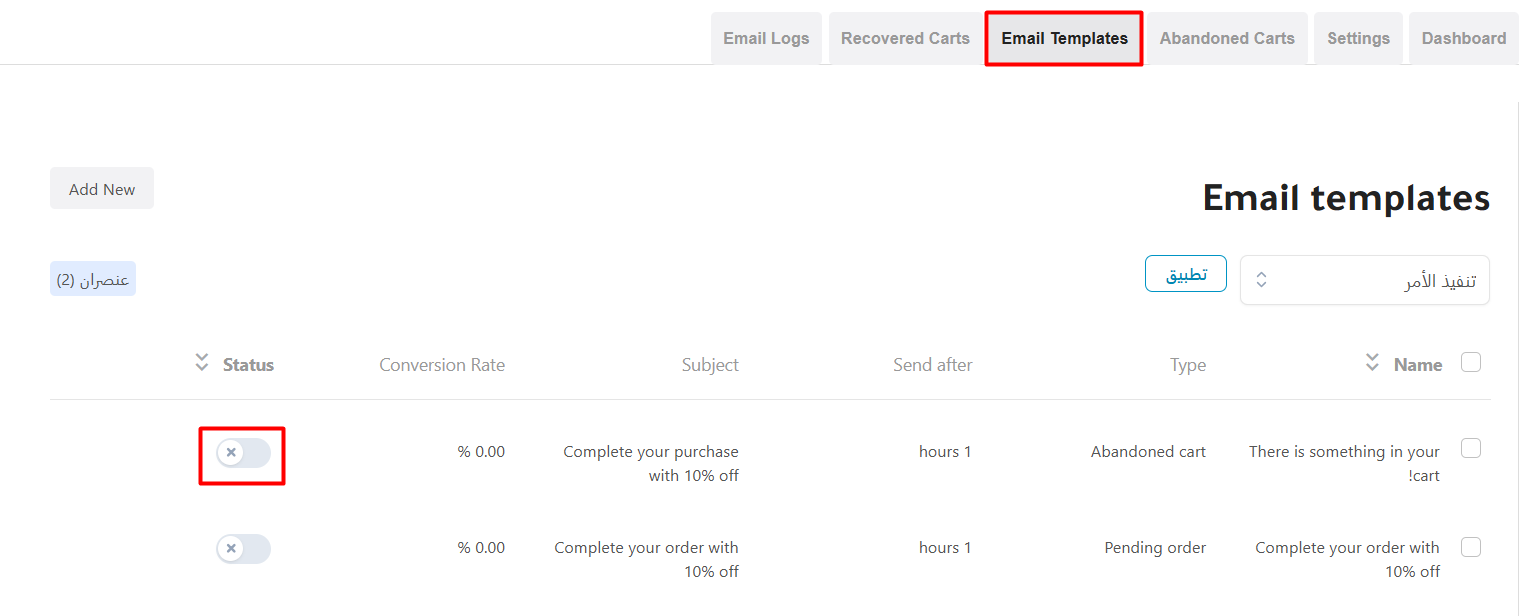The height and width of the screenshot is (616, 1524).
Task: Go to the Abandoned Carts tab
Action: [1227, 38]
